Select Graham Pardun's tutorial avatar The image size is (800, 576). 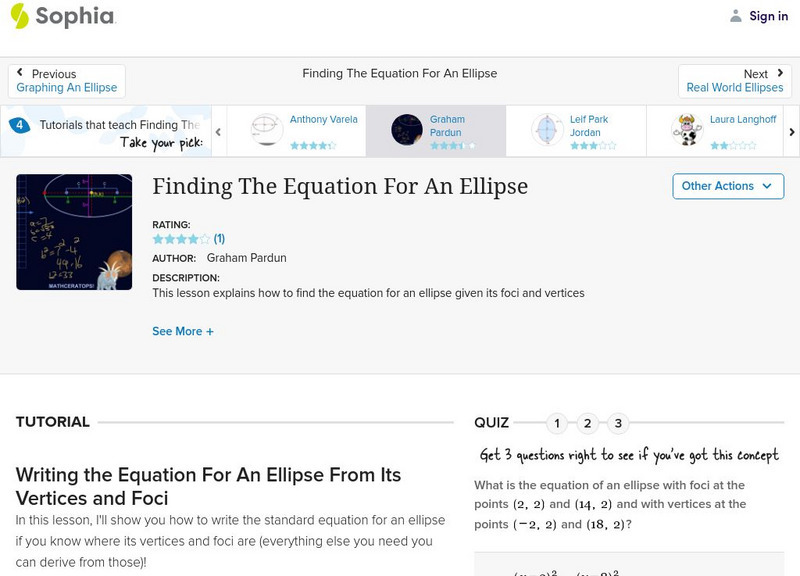click(406, 129)
